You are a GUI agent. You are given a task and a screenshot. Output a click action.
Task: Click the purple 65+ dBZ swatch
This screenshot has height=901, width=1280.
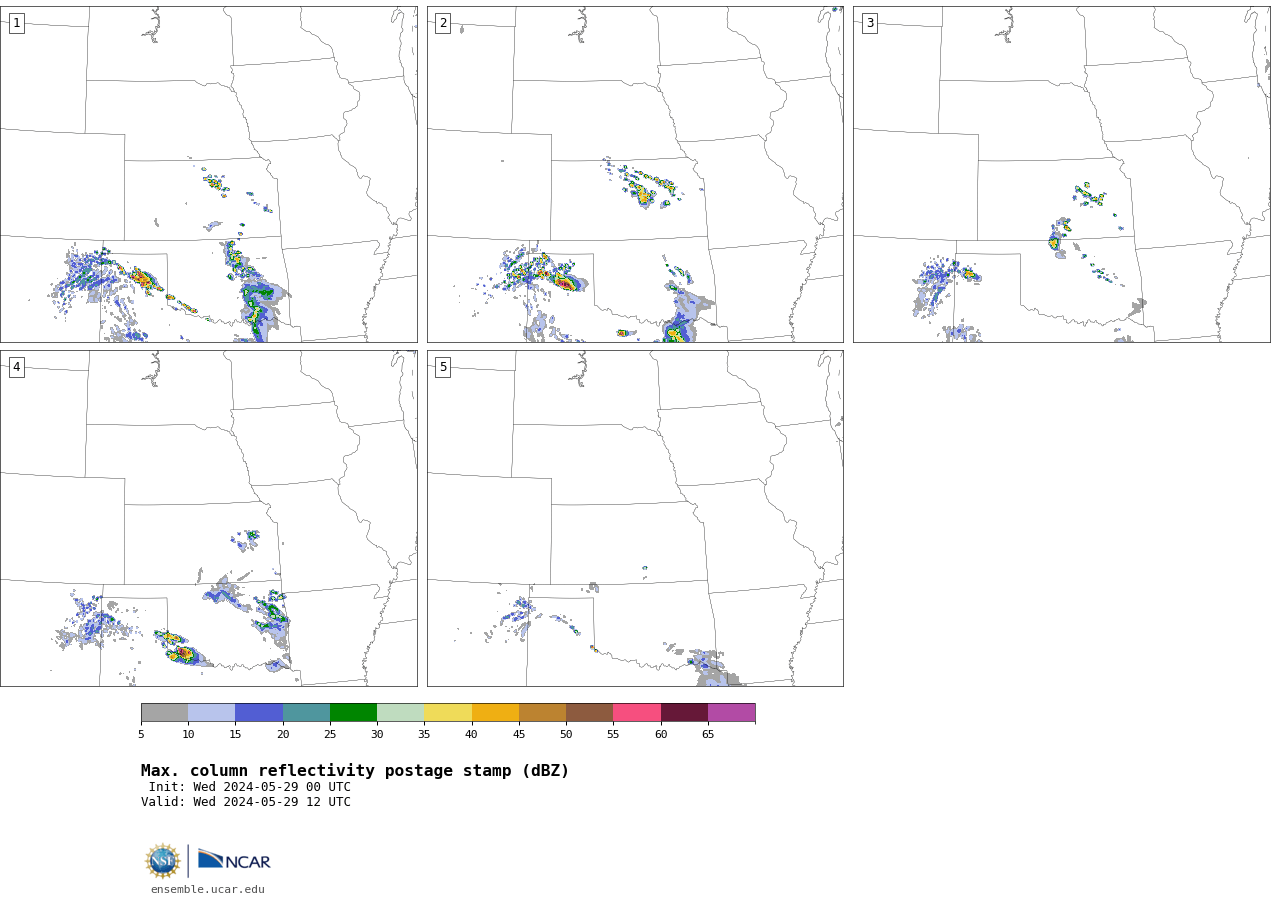pyautogui.click(x=731, y=712)
